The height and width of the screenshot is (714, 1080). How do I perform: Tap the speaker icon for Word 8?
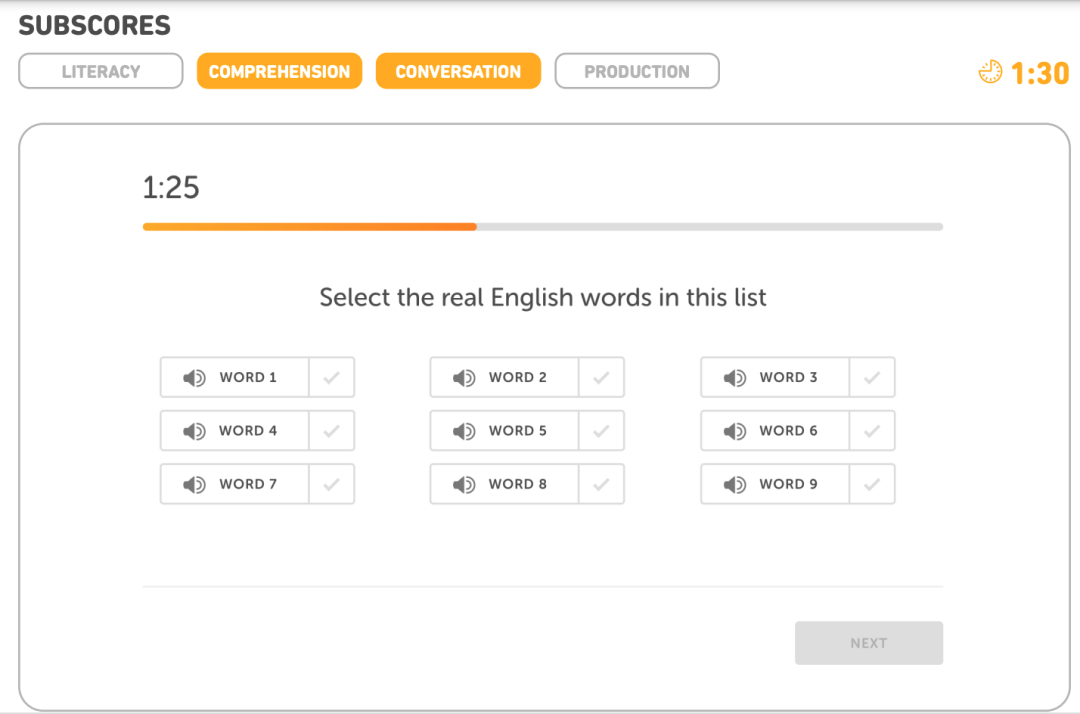pos(464,485)
